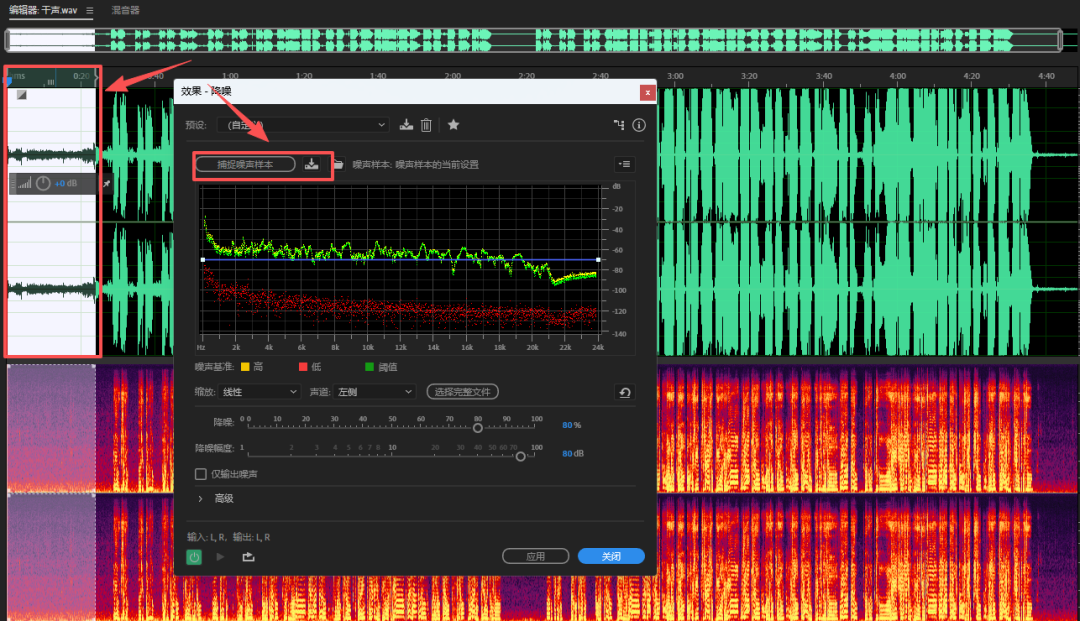This screenshot has height=621, width=1080.
Task: Save the current noise print to disk
Action: tap(312, 164)
